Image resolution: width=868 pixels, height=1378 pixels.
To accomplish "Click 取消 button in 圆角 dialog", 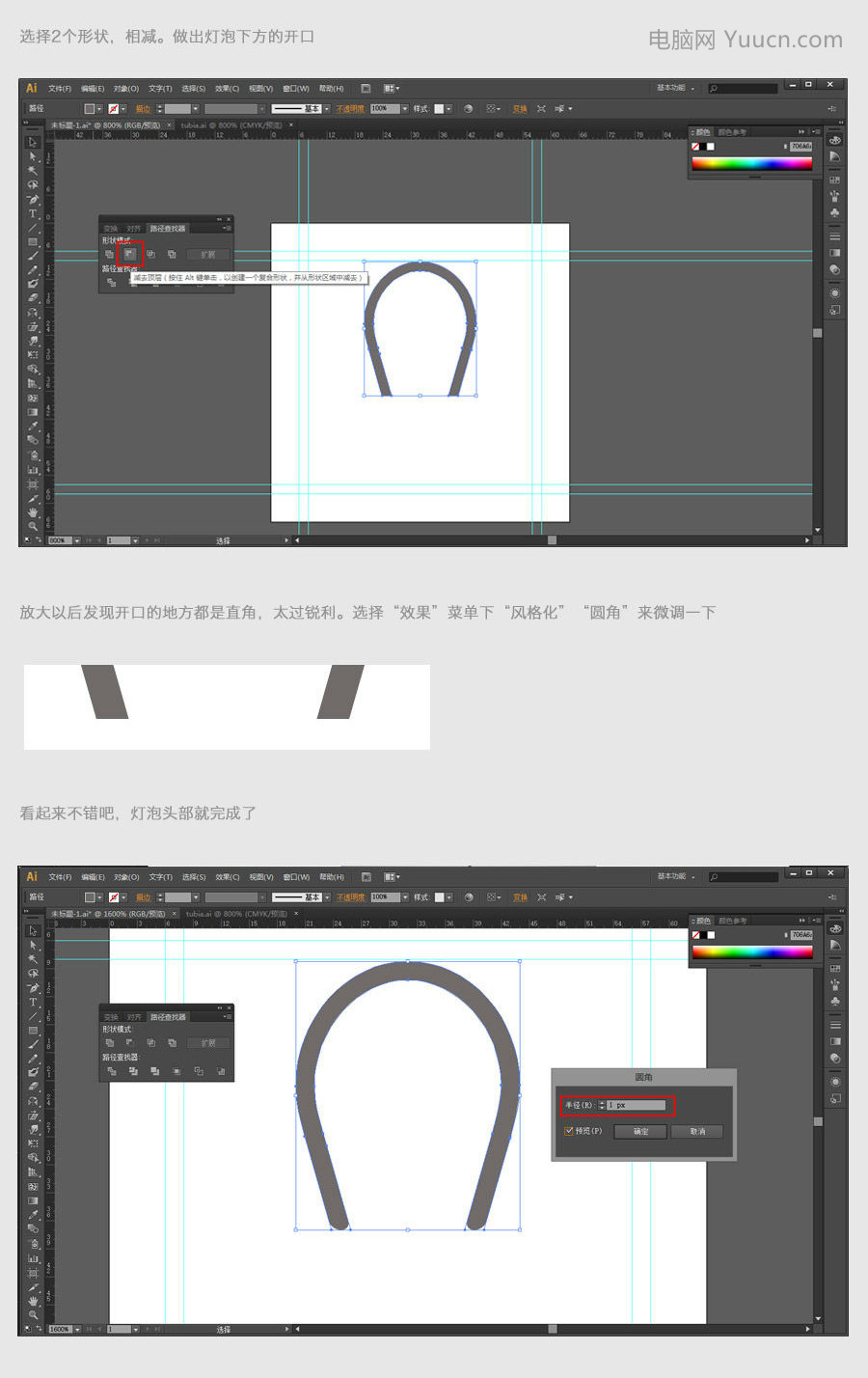I will click(x=697, y=1131).
